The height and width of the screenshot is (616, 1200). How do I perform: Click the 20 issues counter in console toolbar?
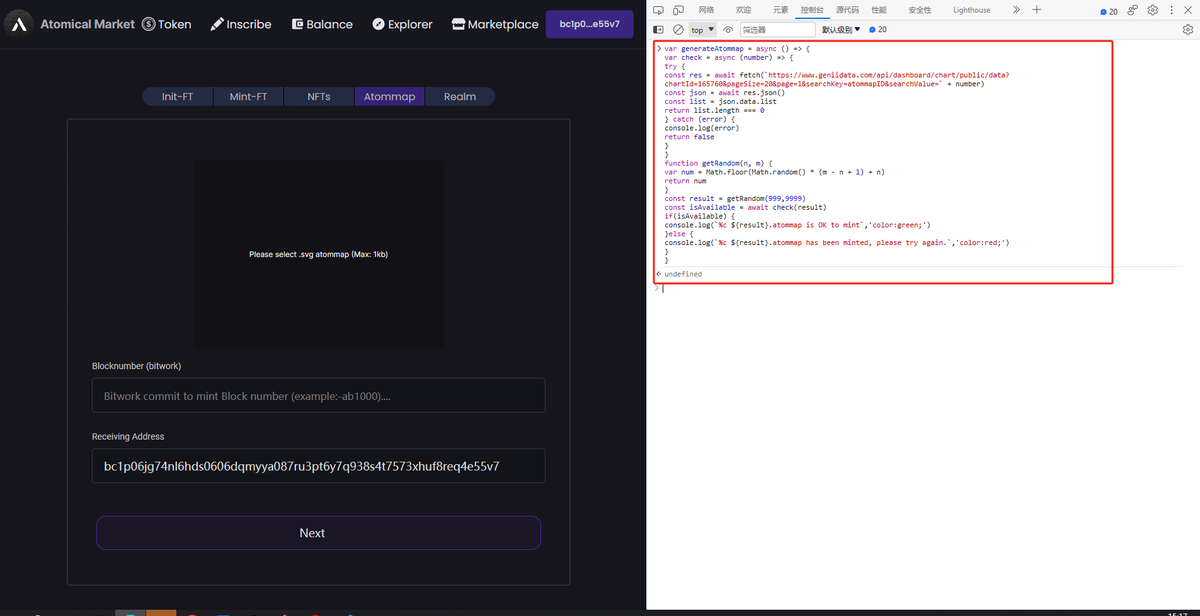point(878,30)
